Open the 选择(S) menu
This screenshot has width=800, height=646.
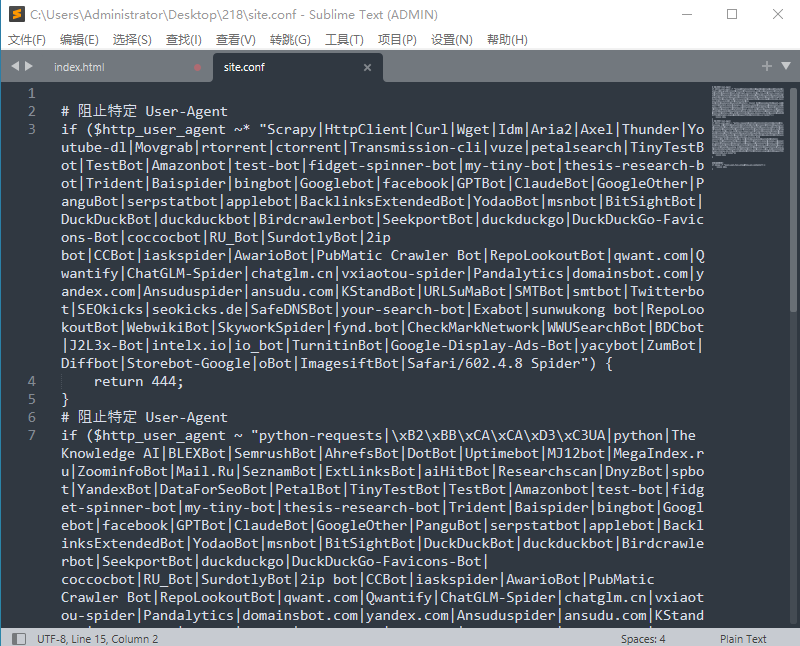point(132,39)
